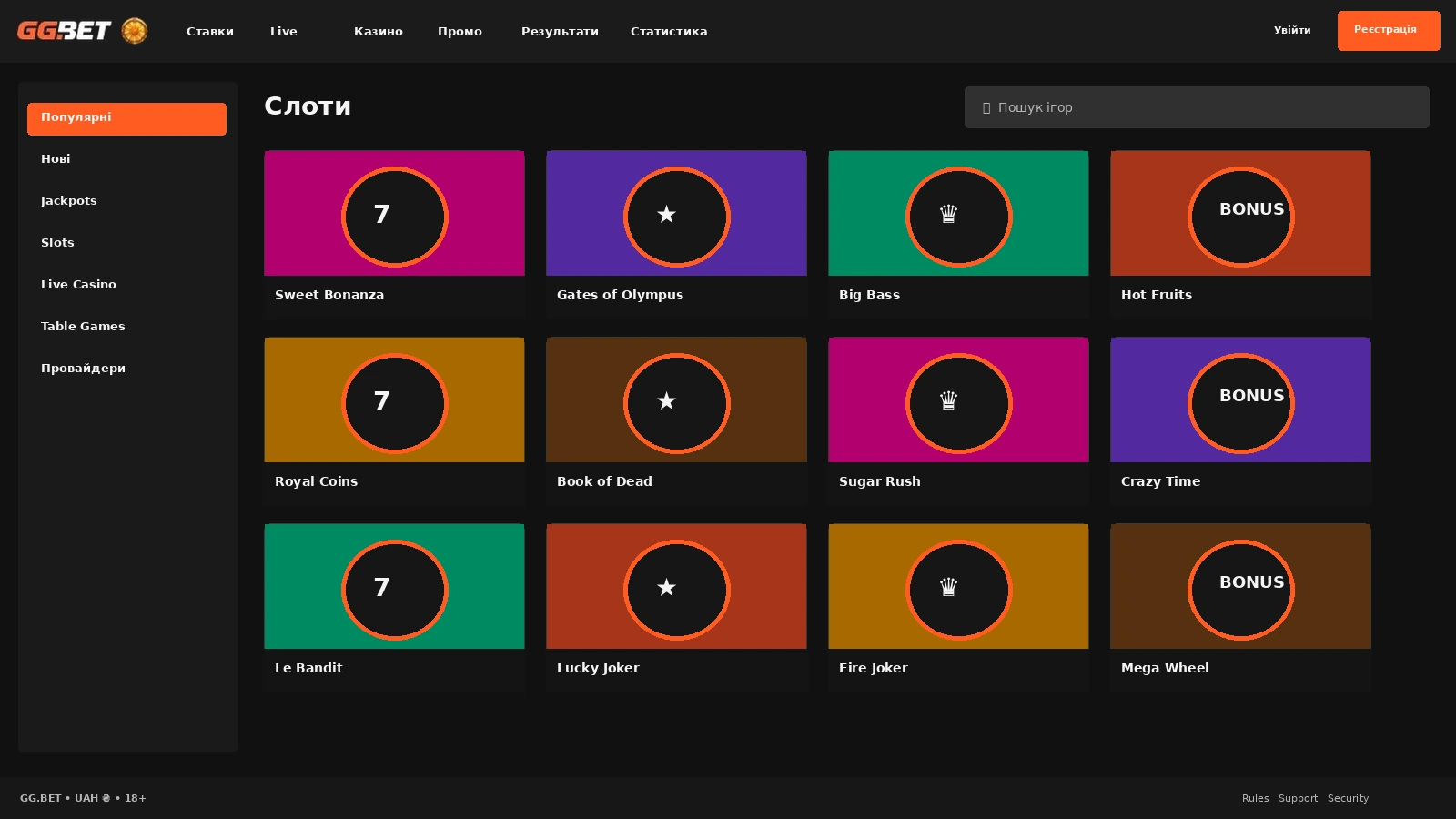Launch the Sugar Rush crown icon
Image resolution: width=1456 pixels, height=819 pixels.
click(959, 403)
